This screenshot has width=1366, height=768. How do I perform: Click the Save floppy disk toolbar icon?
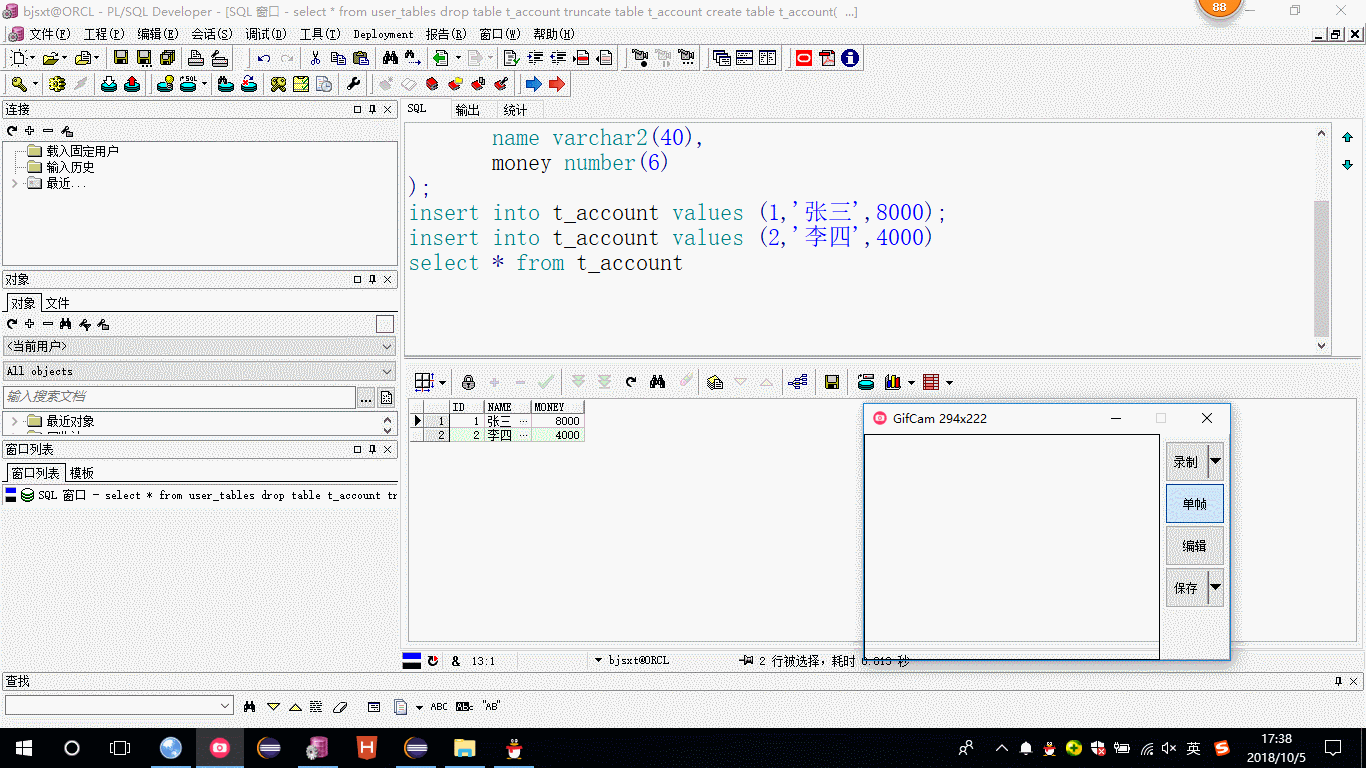(121, 58)
